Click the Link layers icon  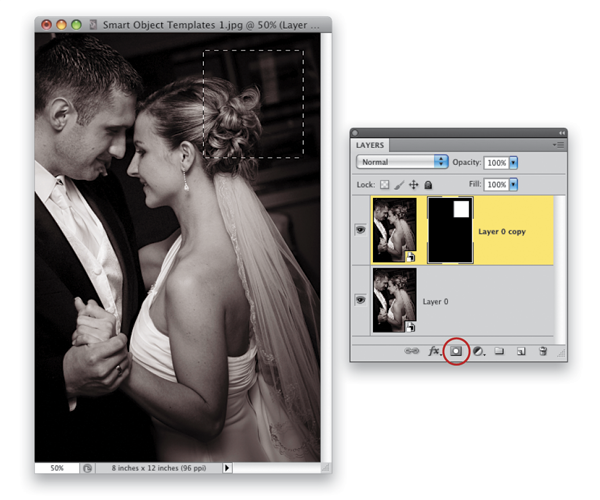411,351
